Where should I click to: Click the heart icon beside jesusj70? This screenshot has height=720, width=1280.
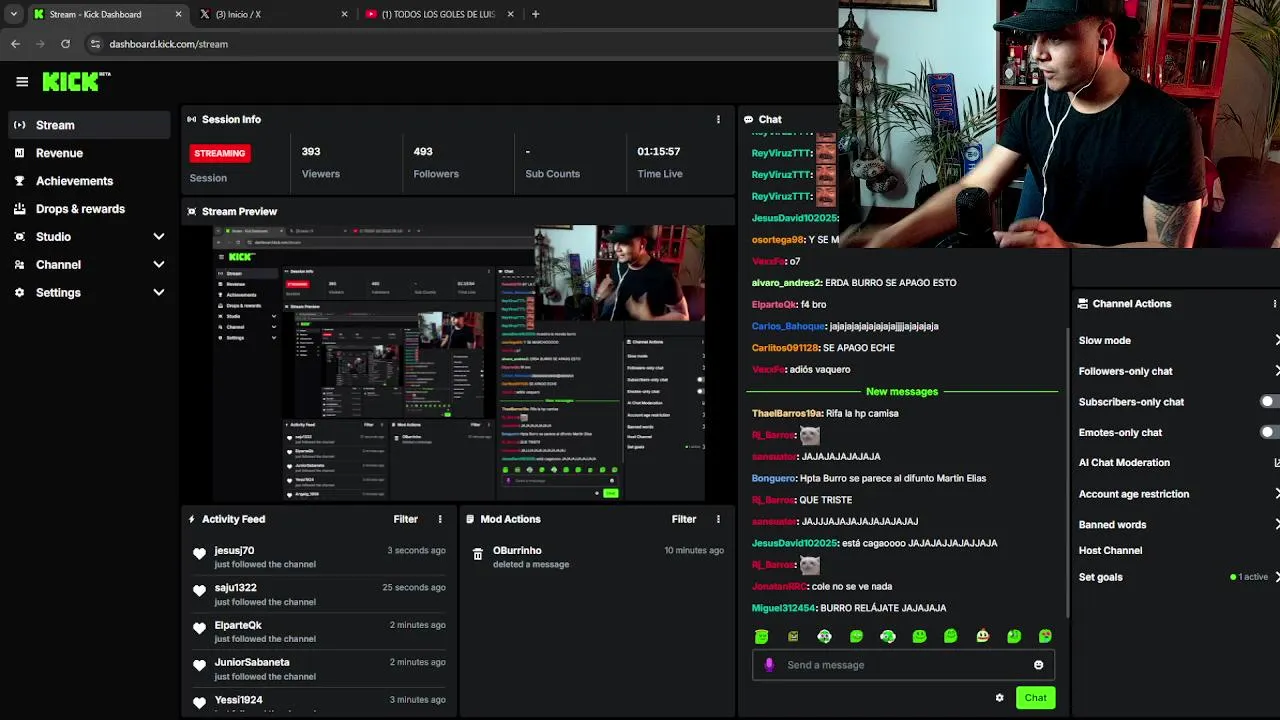pyautogui.click(x=199, y=554)
